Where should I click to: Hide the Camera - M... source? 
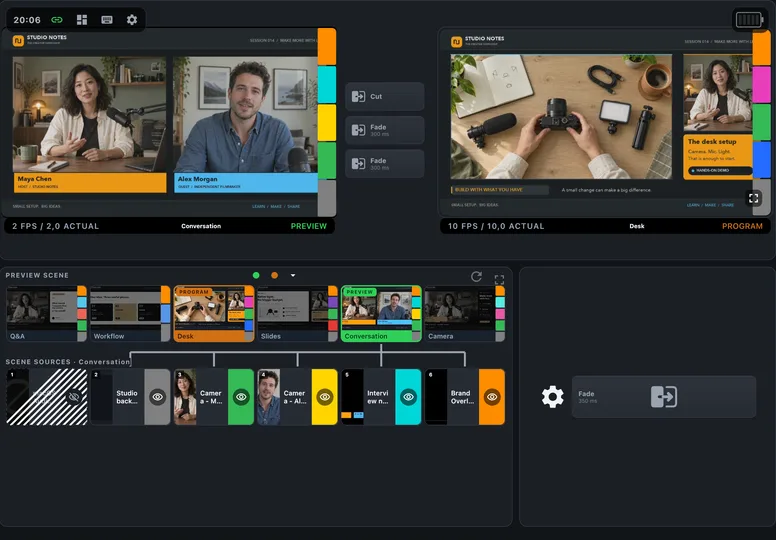241,397
